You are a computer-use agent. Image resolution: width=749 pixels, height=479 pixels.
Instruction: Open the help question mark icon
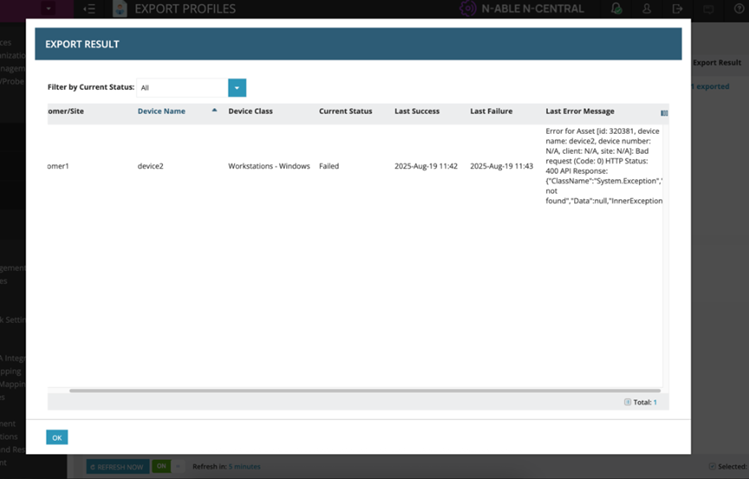pyautogui.click(x=738, y=9)
